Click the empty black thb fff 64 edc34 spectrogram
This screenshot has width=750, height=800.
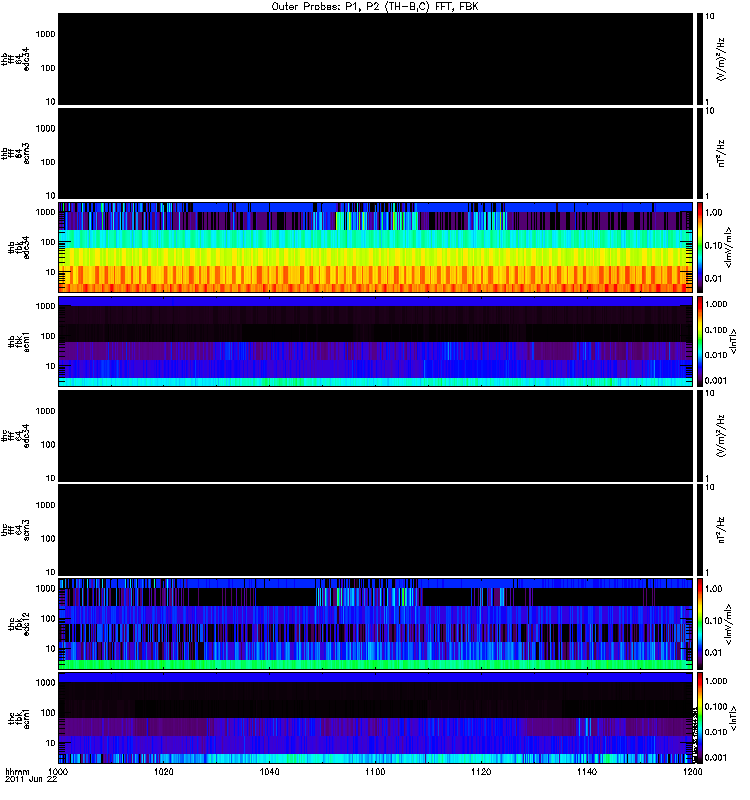click(376, 59)
